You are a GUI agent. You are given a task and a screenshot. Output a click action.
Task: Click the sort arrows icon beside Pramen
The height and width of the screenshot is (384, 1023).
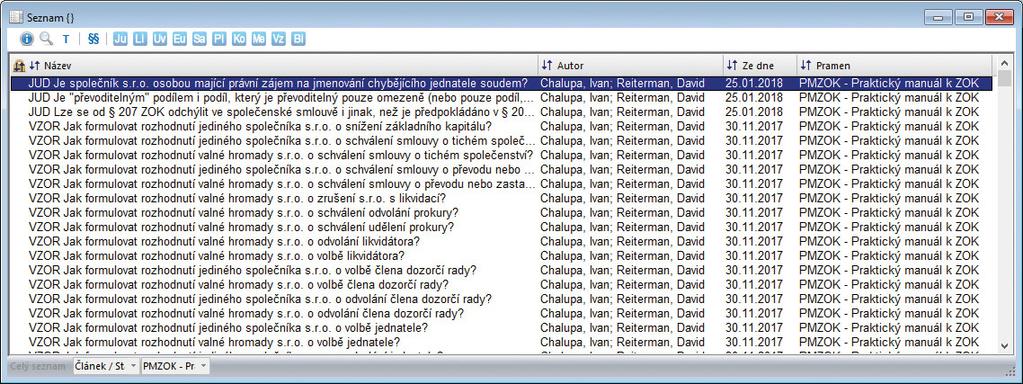point(806,65)
